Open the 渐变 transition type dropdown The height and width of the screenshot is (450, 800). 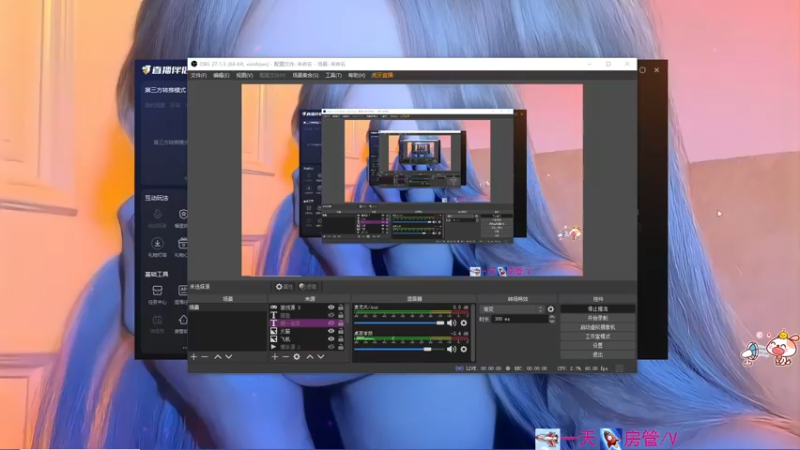(x=512, y=309)
